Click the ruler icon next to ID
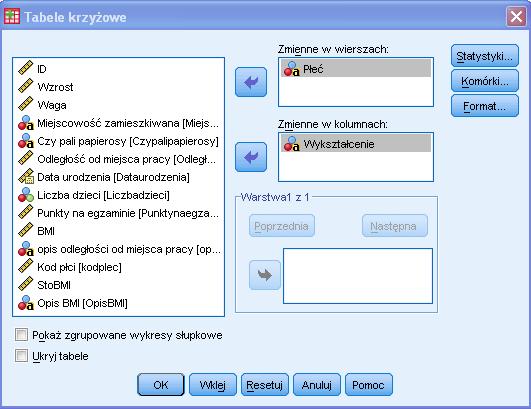Screen dimensions: 531x409 tap(26, 68)
